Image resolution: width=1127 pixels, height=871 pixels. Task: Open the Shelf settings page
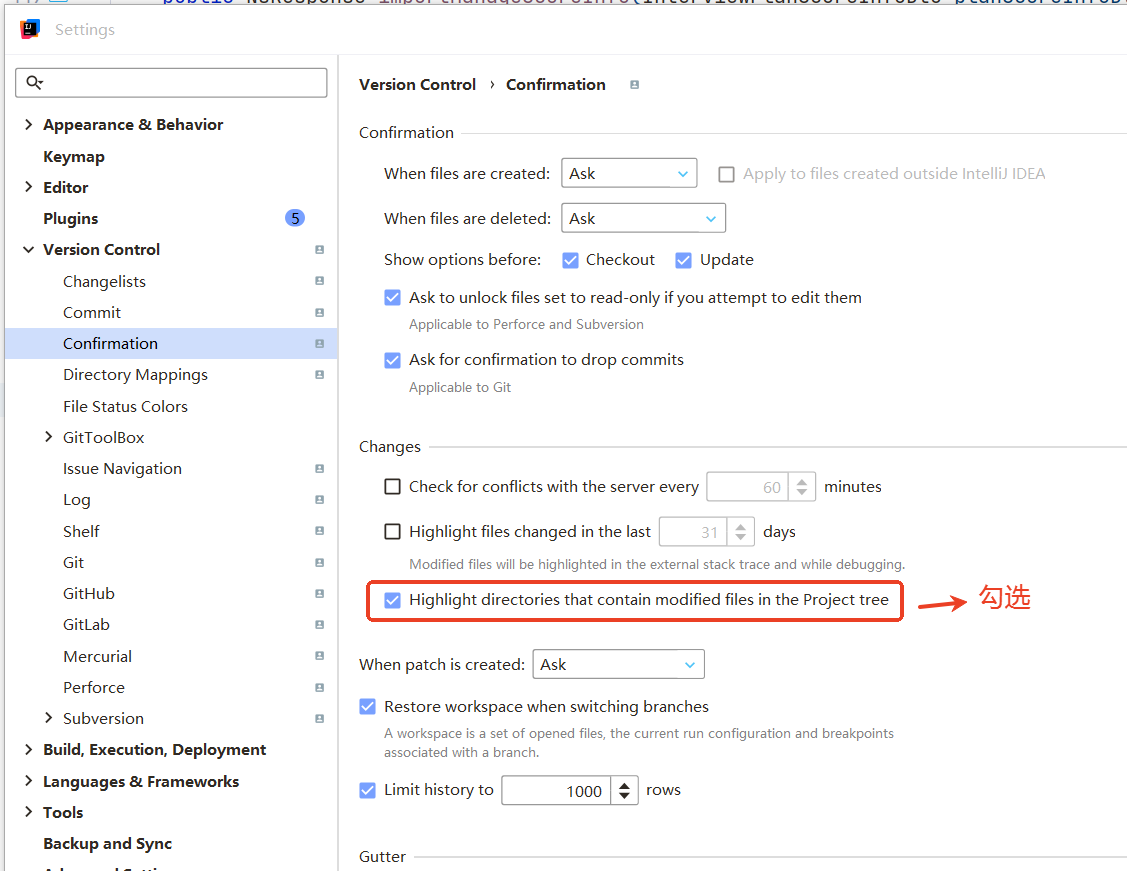tap(81, 531)
